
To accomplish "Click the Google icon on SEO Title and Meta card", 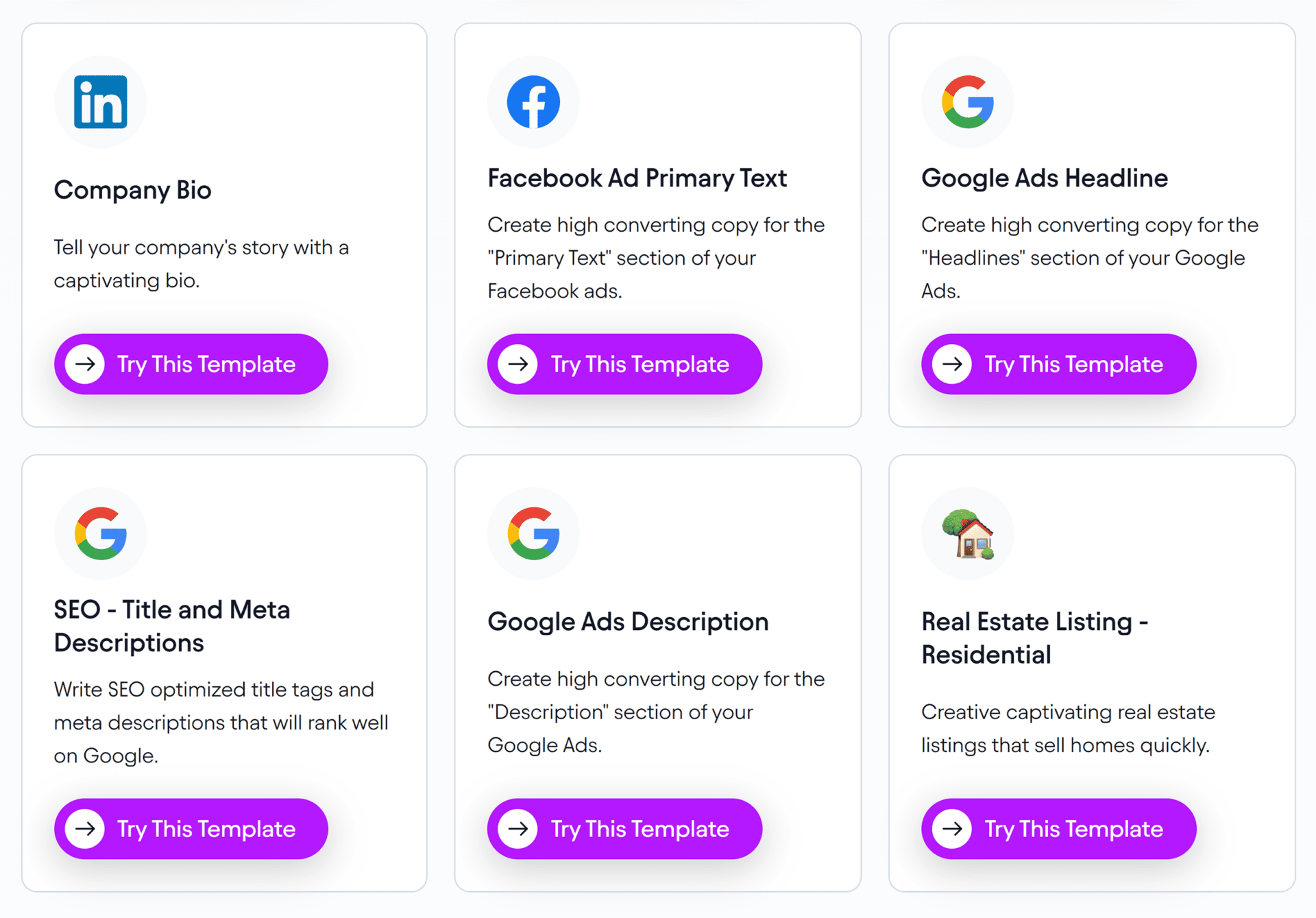I will [x=100, y=533].
